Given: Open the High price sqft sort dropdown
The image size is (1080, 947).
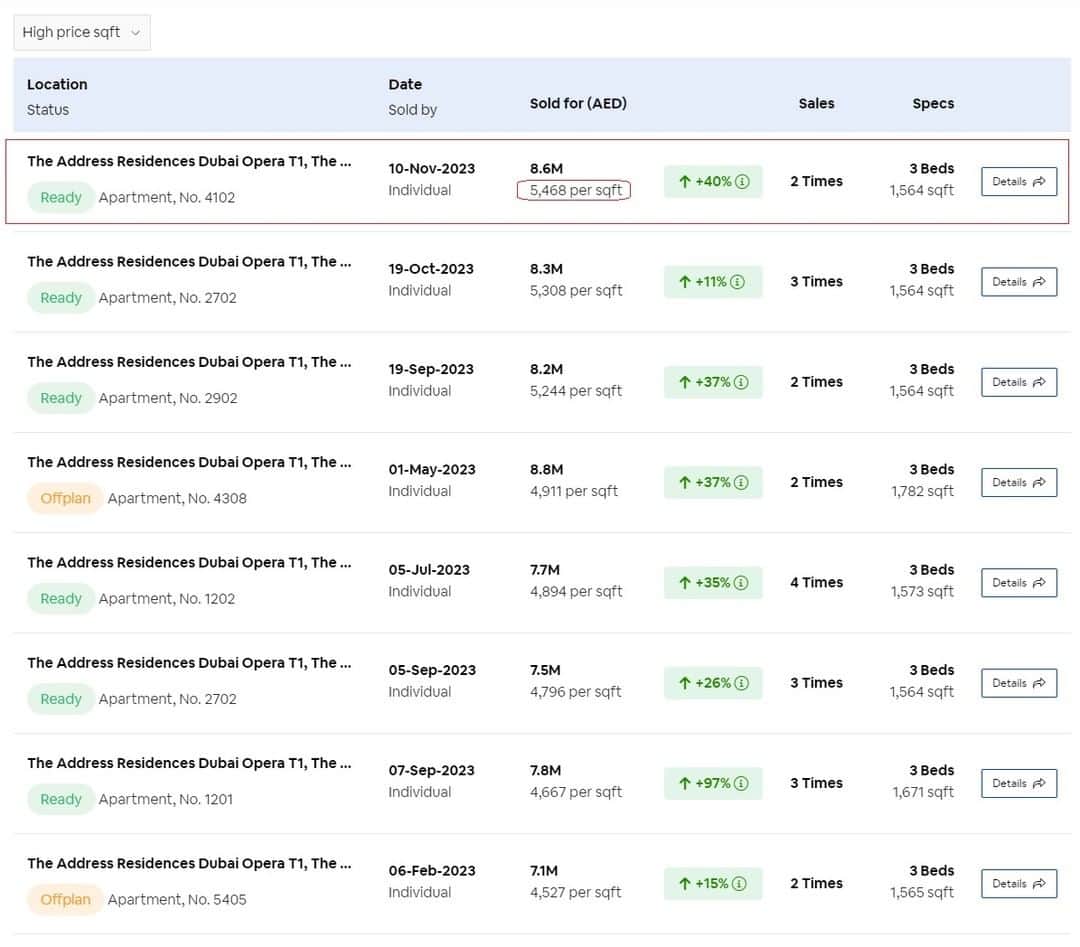Looking at the screenshot, I should click(x=82, y=32).
